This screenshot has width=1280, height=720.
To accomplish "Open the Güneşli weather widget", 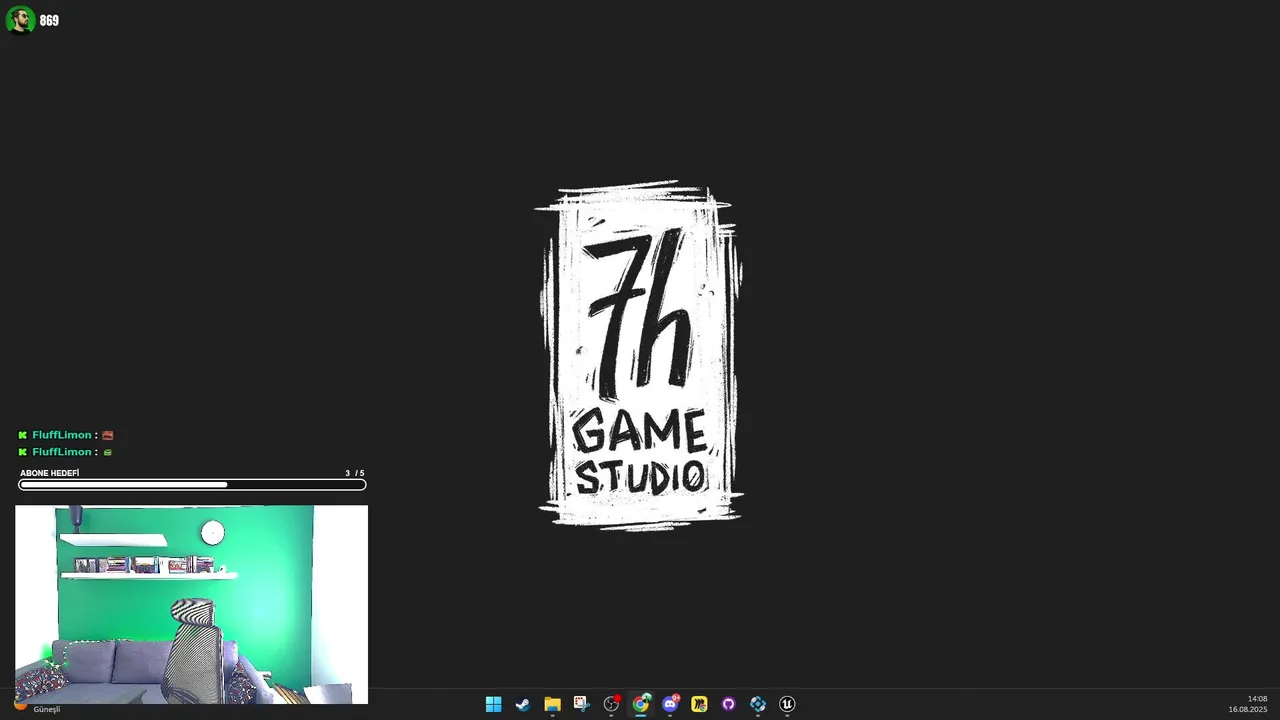I will coord(36,707).
